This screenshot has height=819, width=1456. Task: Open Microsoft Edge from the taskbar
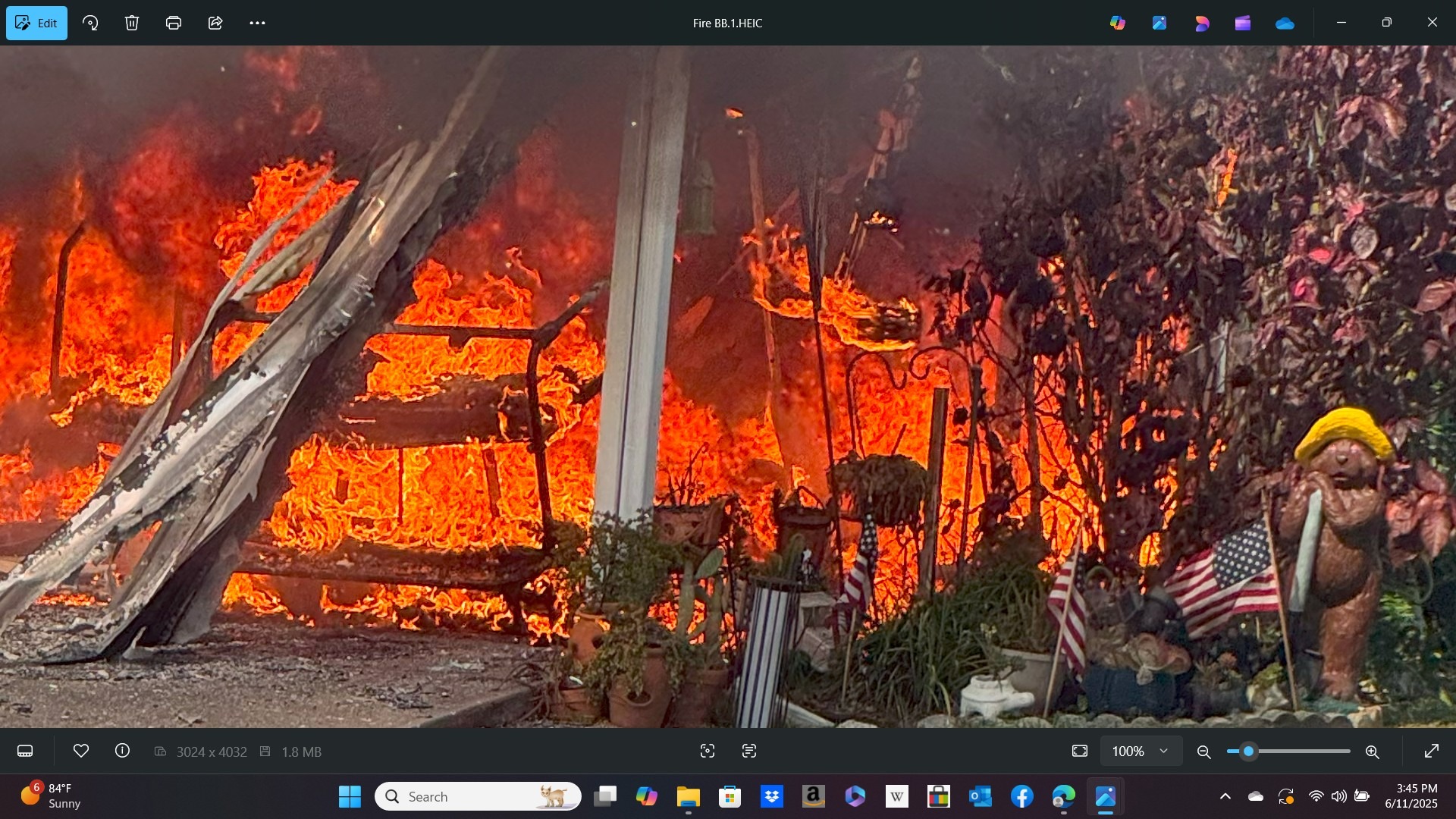coord(1064,797)
